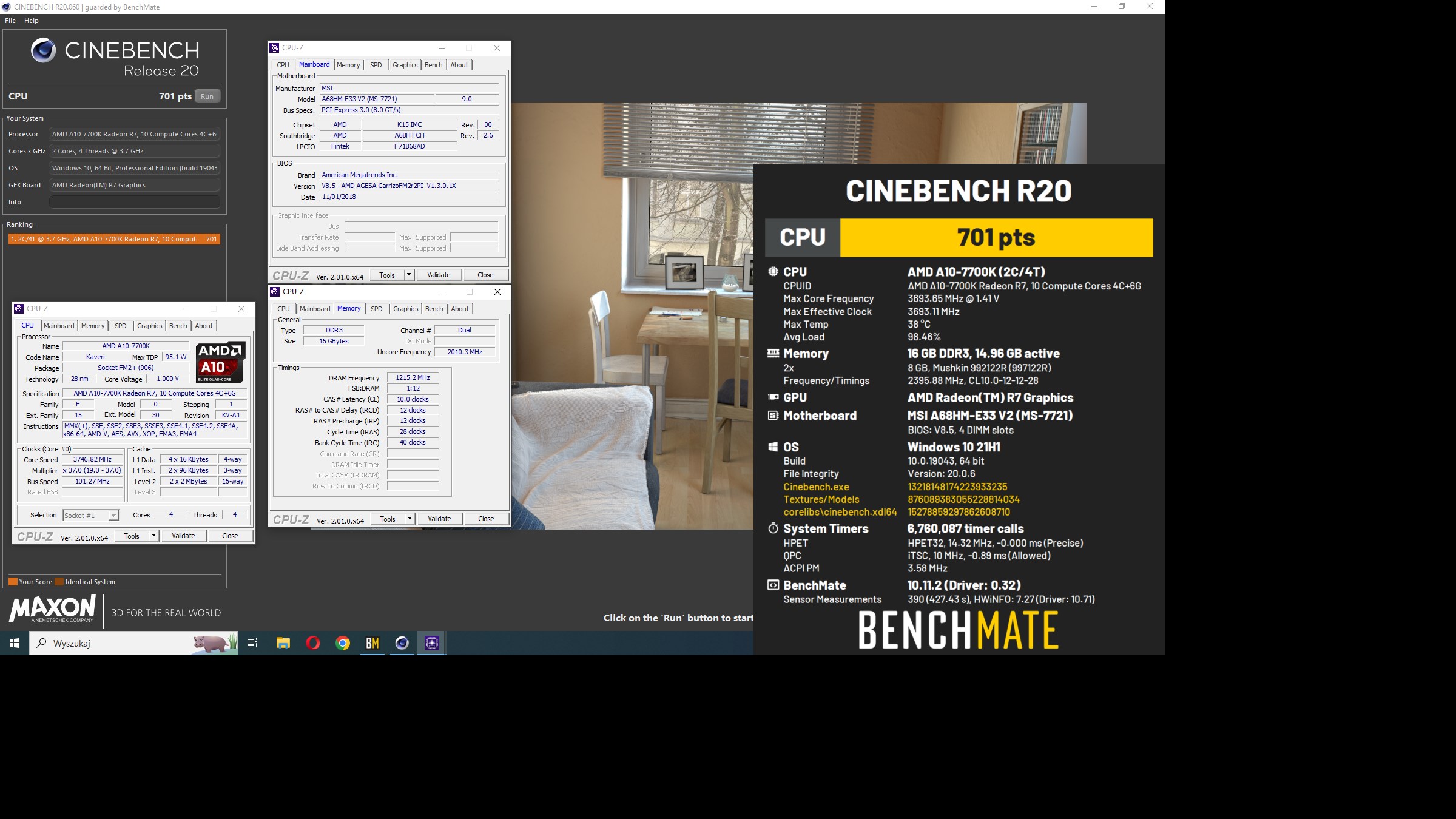
Task: Click the Info input field
Action: (x=134, y=202)
